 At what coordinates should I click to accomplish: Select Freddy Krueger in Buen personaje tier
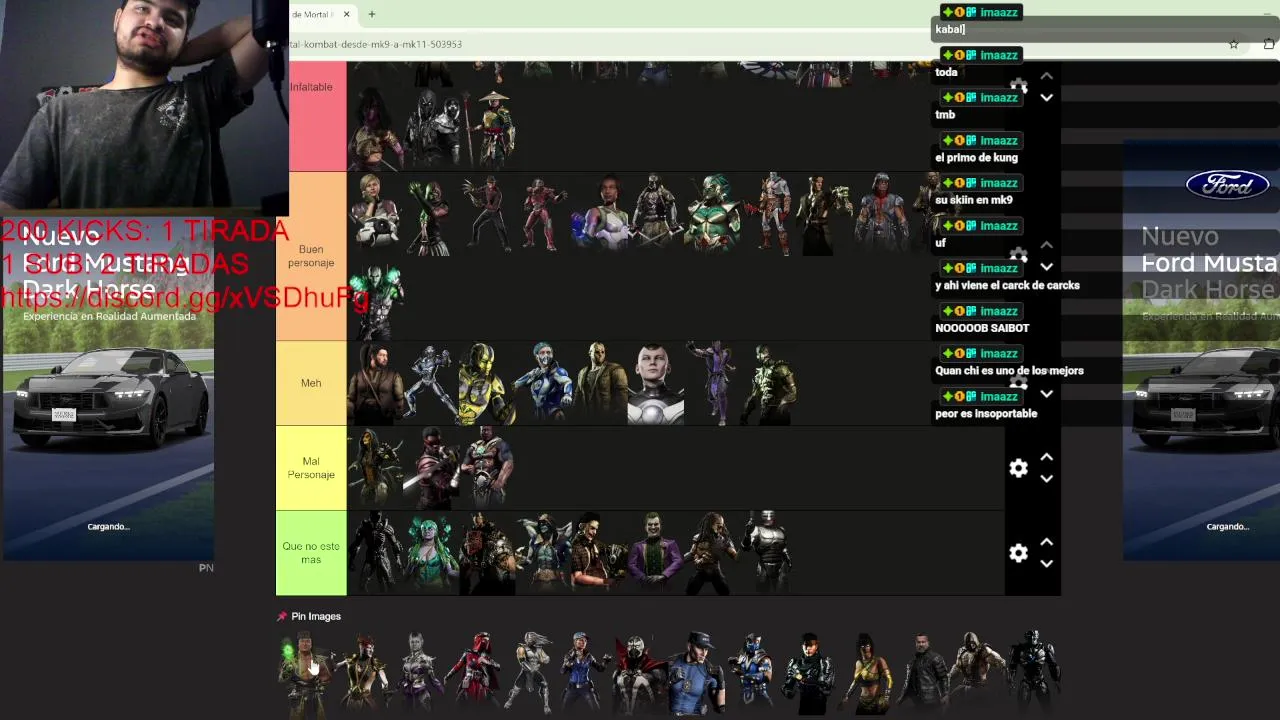coord(489,213)
